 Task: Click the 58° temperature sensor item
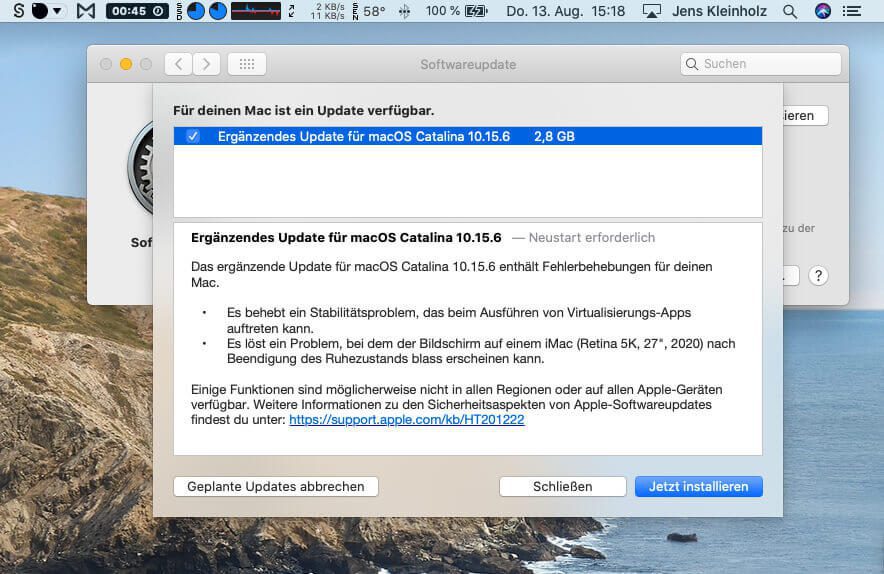(369, 11)
